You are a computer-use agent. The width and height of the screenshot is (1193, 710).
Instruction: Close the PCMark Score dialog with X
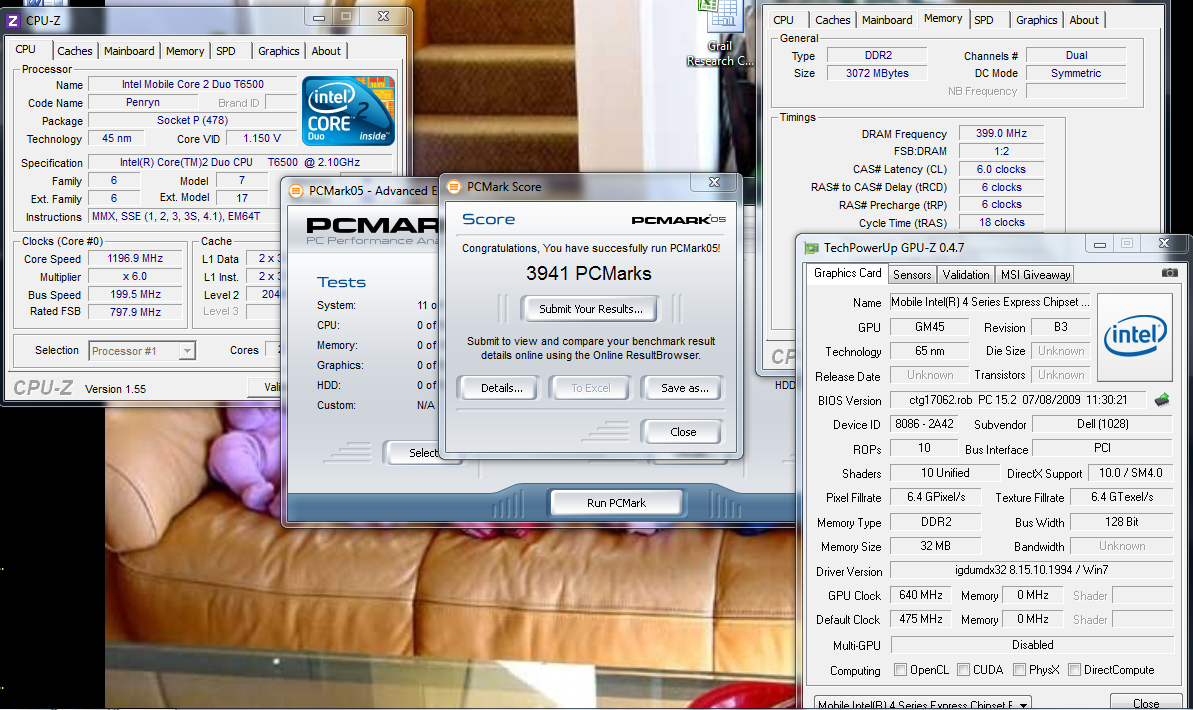(x=714, y=183)
